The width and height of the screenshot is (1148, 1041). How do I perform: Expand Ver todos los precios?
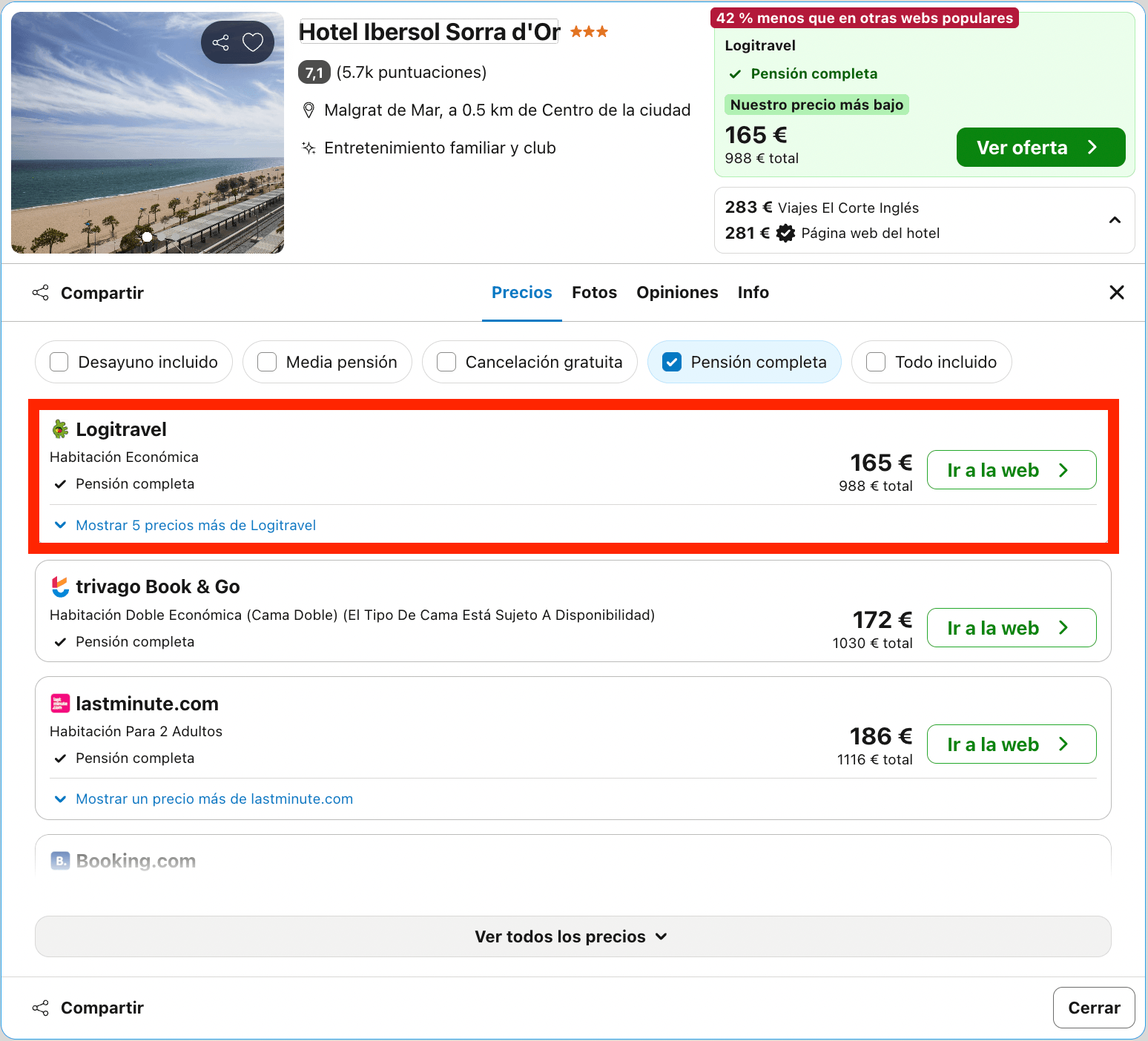click(x=573, y=936)
